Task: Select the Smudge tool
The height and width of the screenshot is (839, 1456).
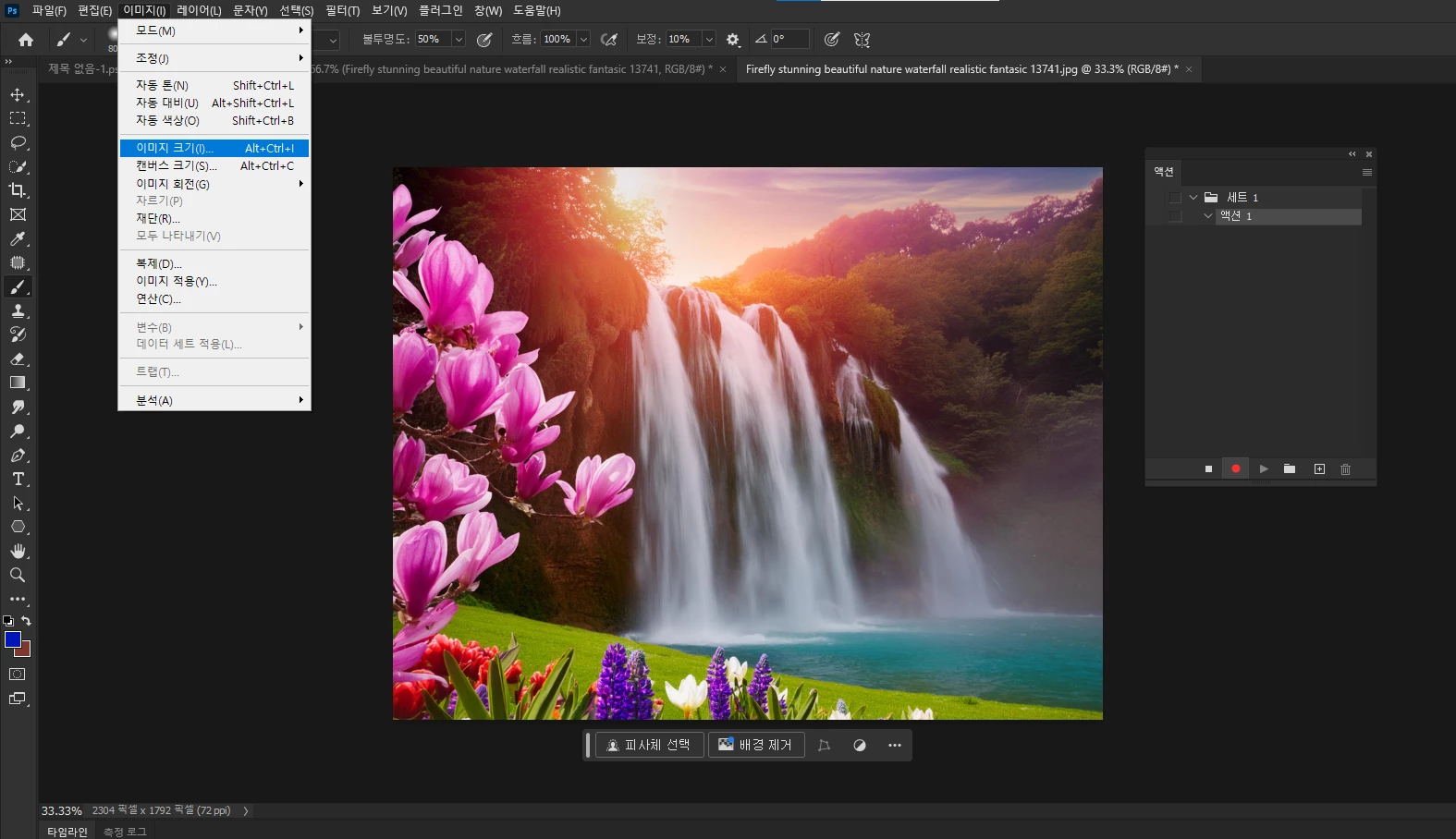Action: pos(18,407)
